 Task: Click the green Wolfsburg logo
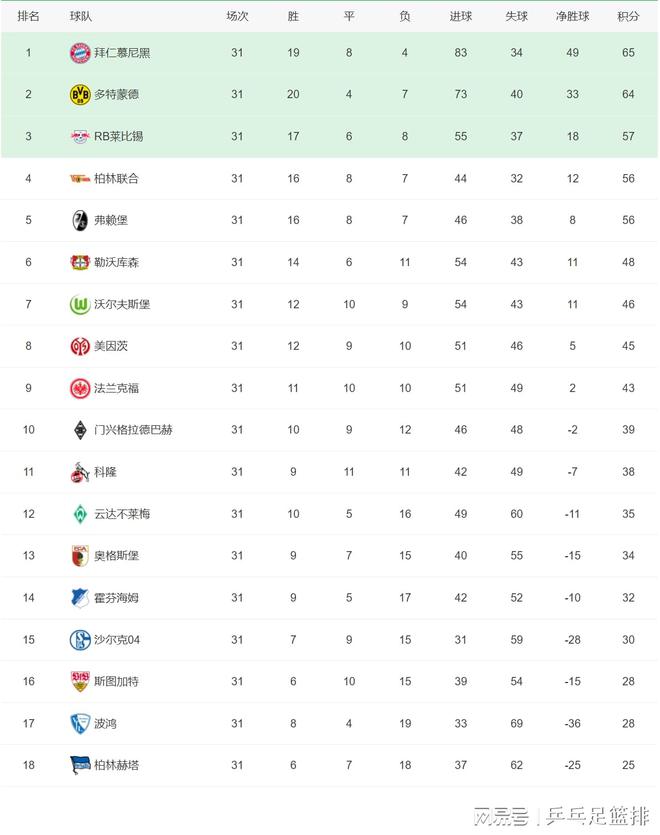[x=80, y=304]
